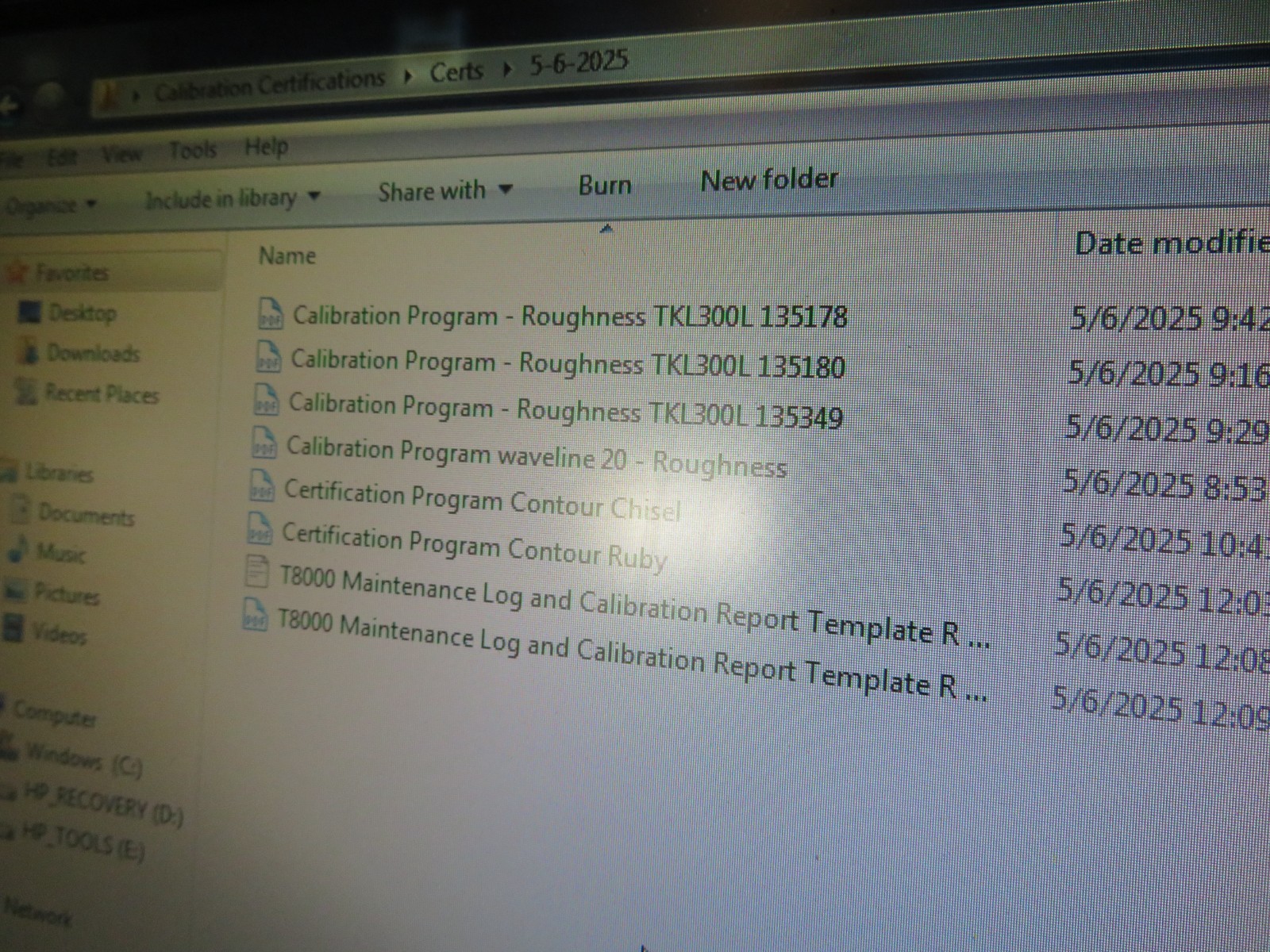
Task: Open the Share with dropdown
Action: [x=444, y=191]
